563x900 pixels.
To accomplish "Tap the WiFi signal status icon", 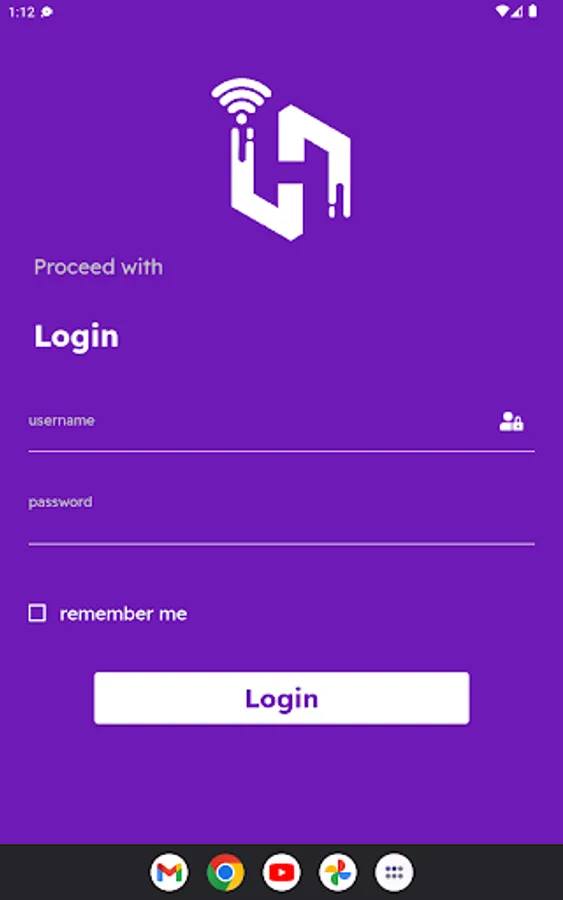I will coord(502,11).
